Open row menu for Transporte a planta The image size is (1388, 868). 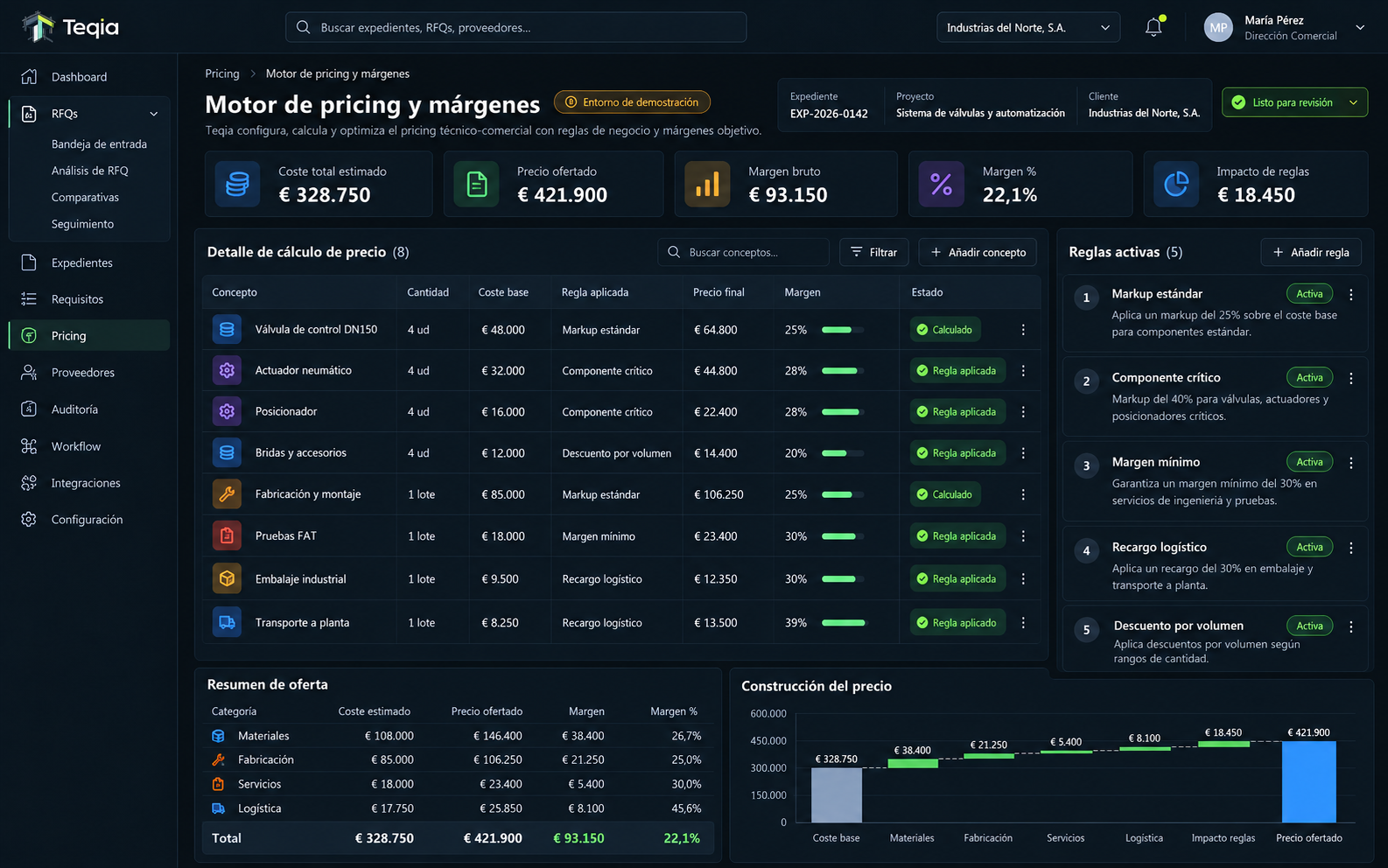point(1023,622)
